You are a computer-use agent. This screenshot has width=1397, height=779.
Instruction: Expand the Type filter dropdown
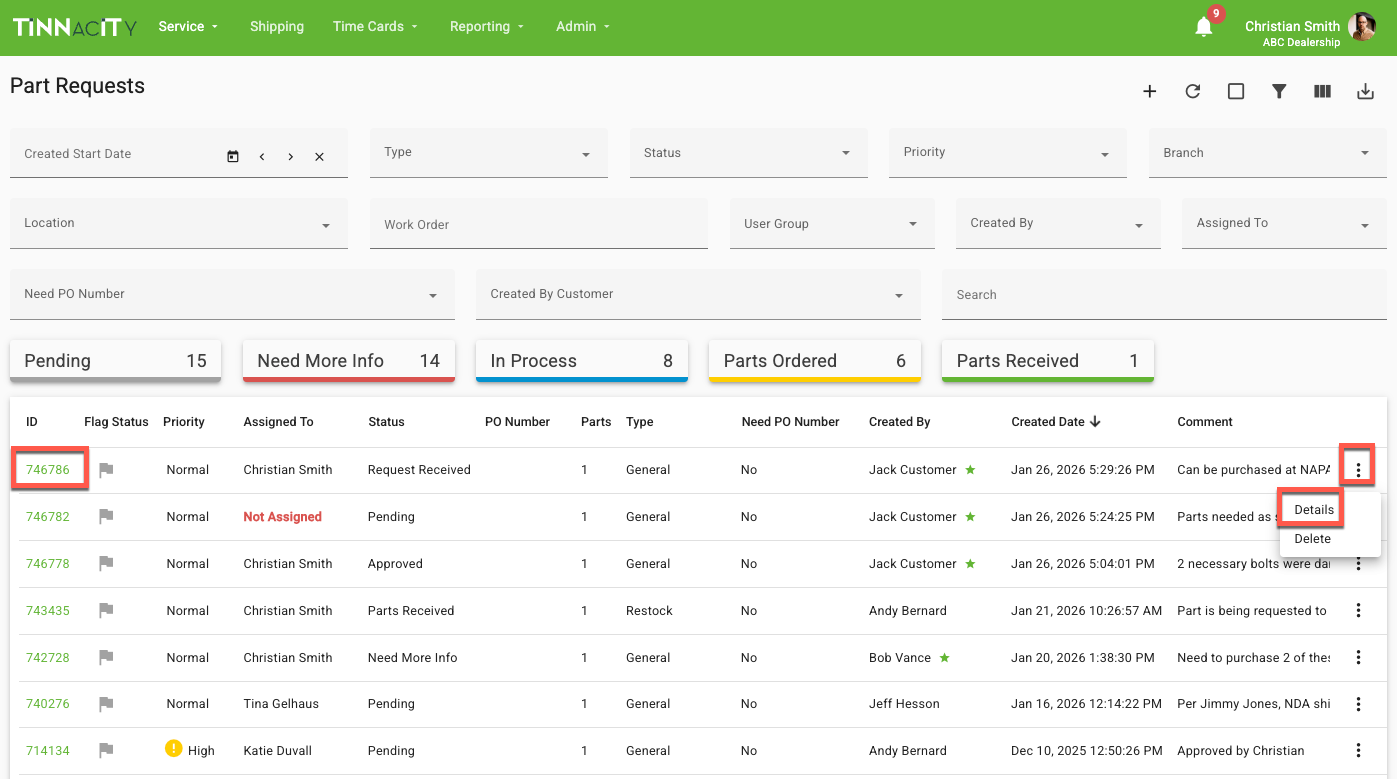click(489, 153)
